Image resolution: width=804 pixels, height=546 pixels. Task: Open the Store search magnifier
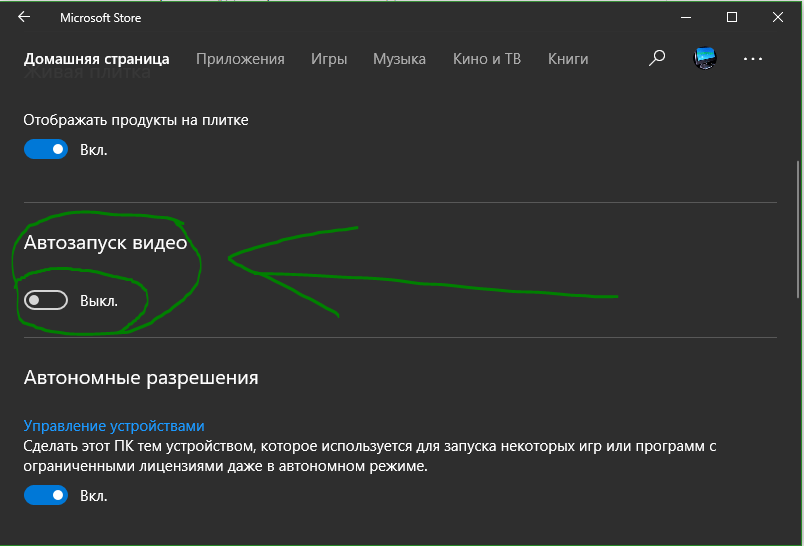point(657,58)
